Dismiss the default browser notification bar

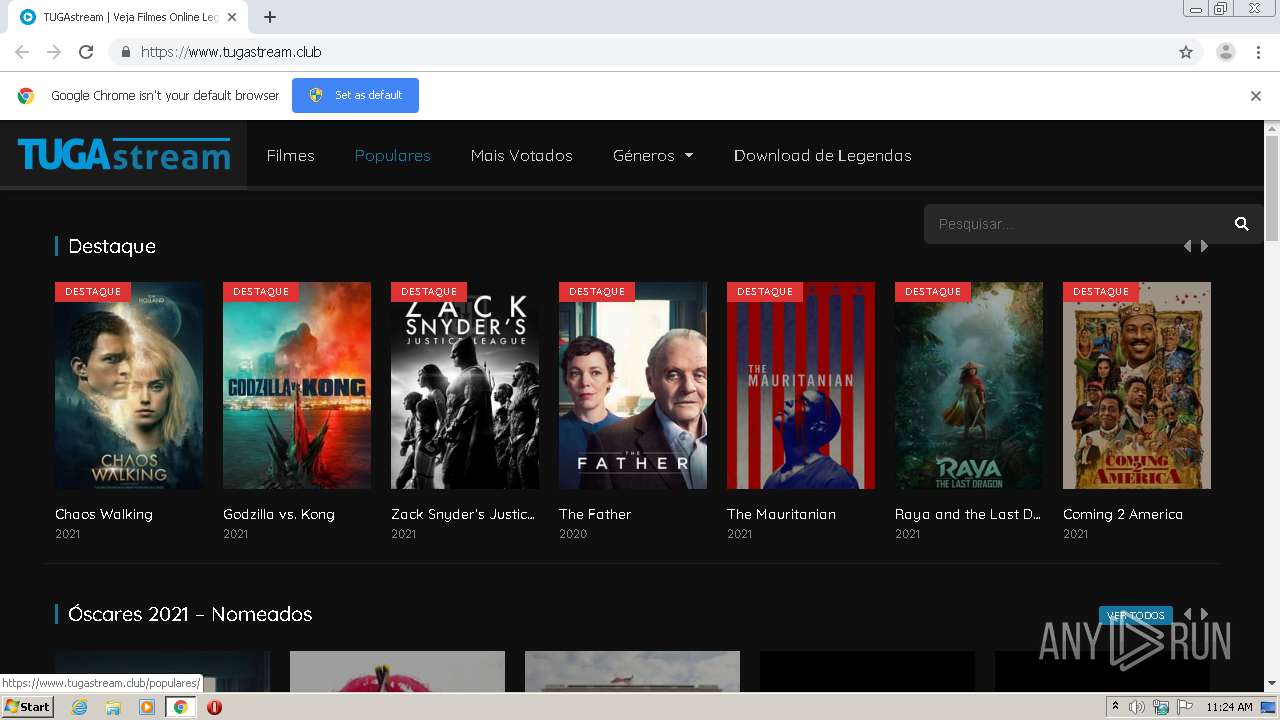click(x=1256, y=96)
